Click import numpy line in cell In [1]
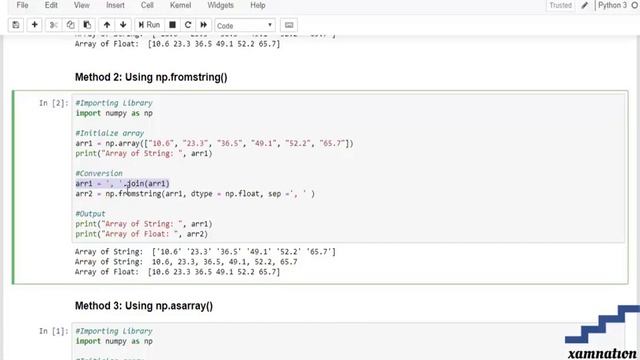 114,341
